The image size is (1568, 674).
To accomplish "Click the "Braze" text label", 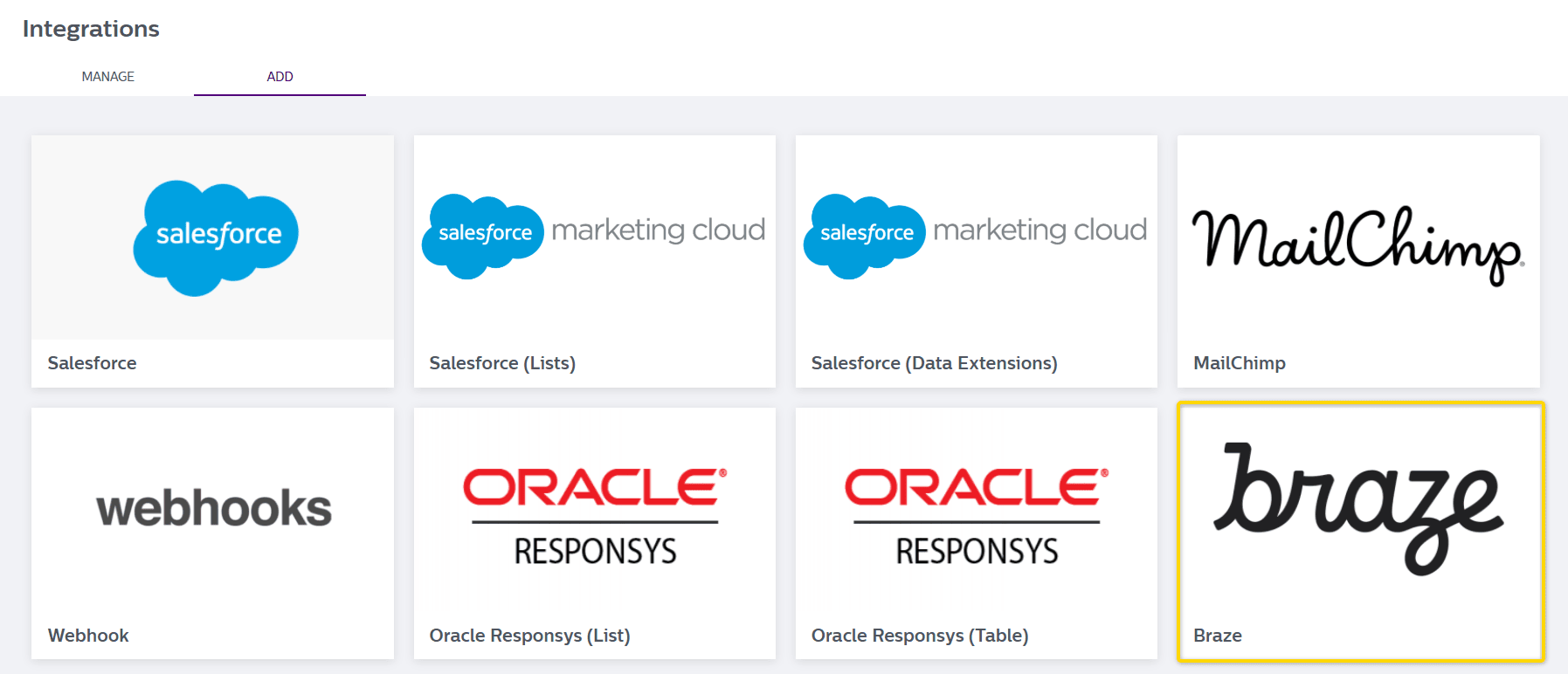I will [x=1217, y=636].
